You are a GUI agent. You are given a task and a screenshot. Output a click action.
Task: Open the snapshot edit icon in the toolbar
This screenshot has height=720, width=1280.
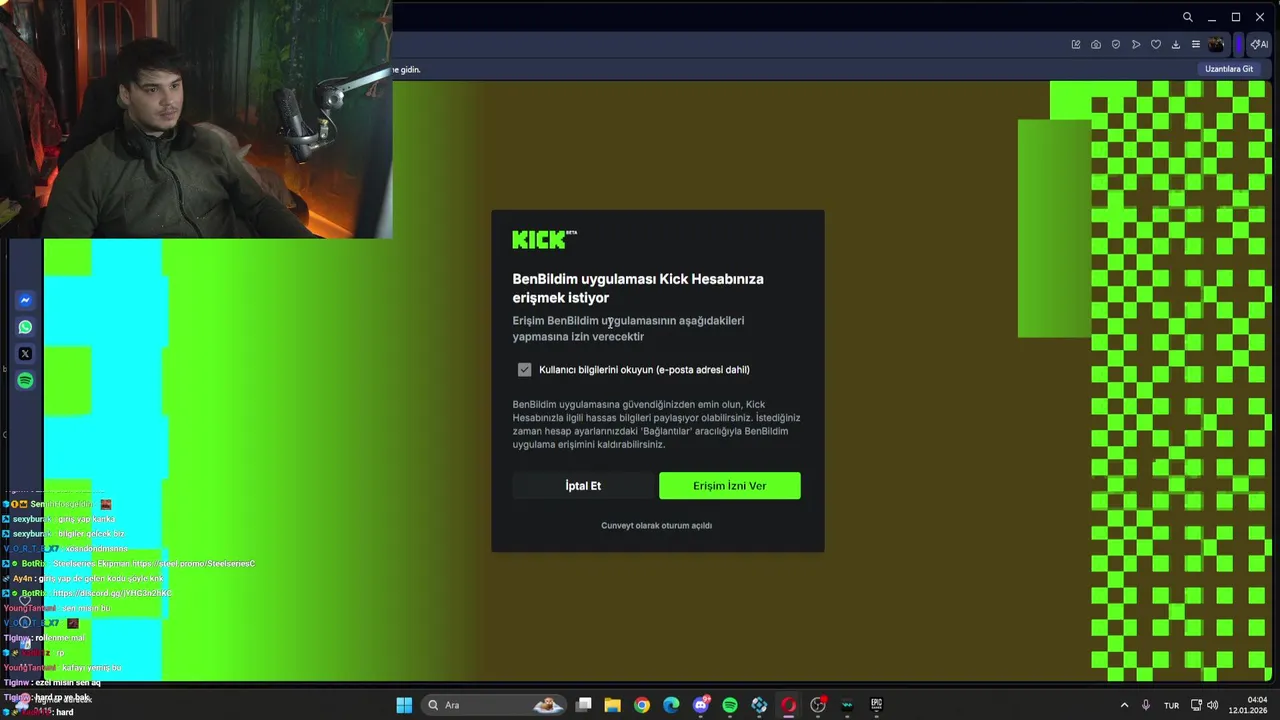[x=1076, y=44]
